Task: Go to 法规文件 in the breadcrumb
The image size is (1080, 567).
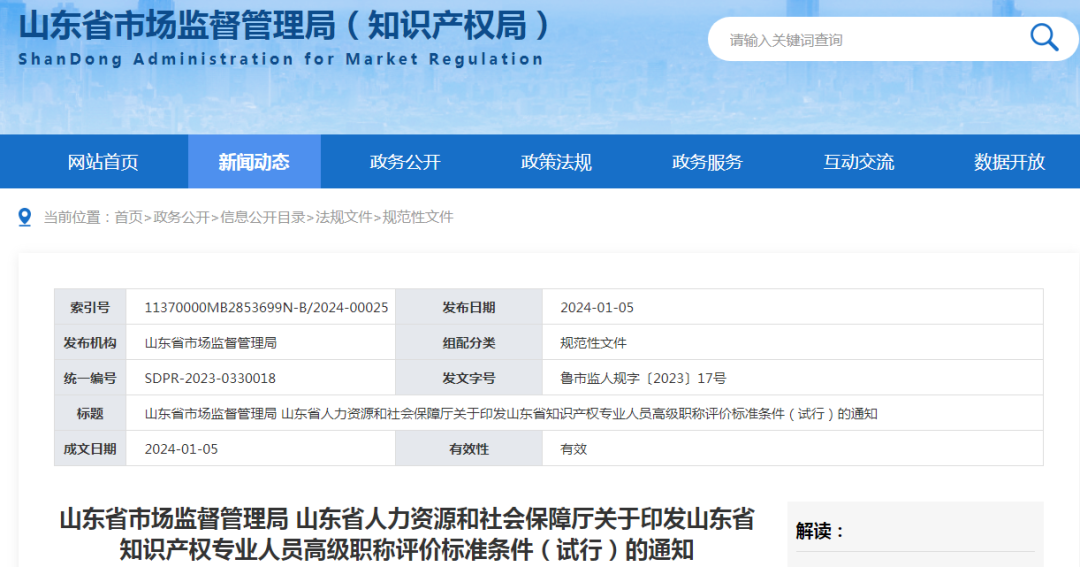Action: pos(344,217)
